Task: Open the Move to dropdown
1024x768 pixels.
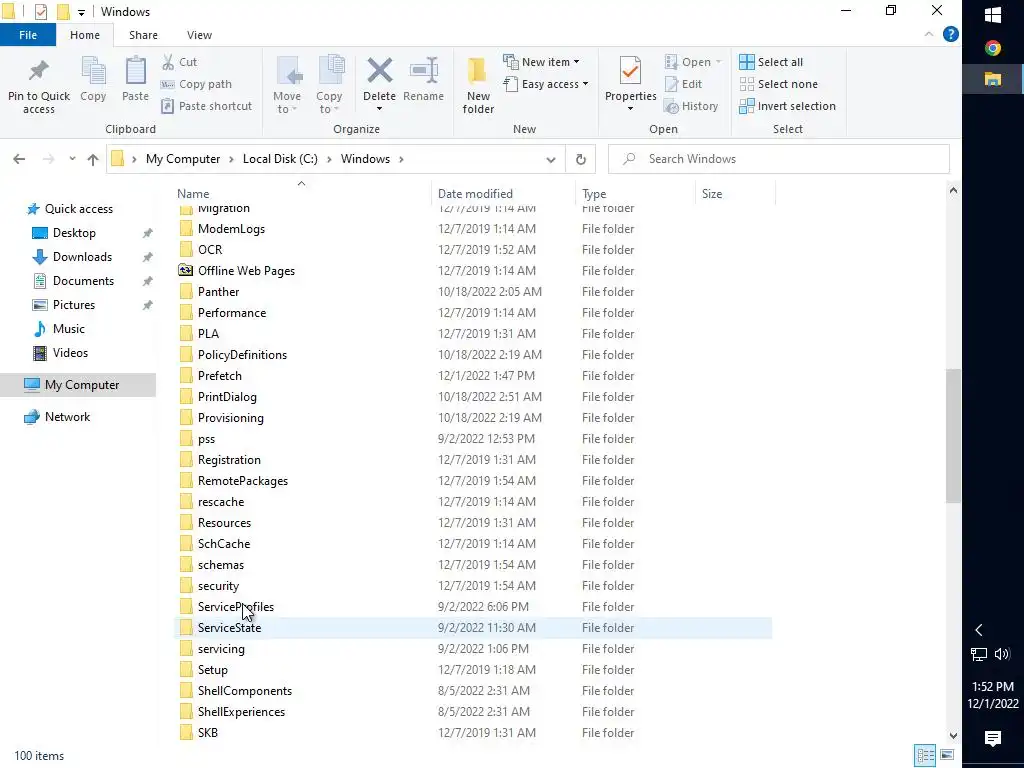Action: point(287,86)
